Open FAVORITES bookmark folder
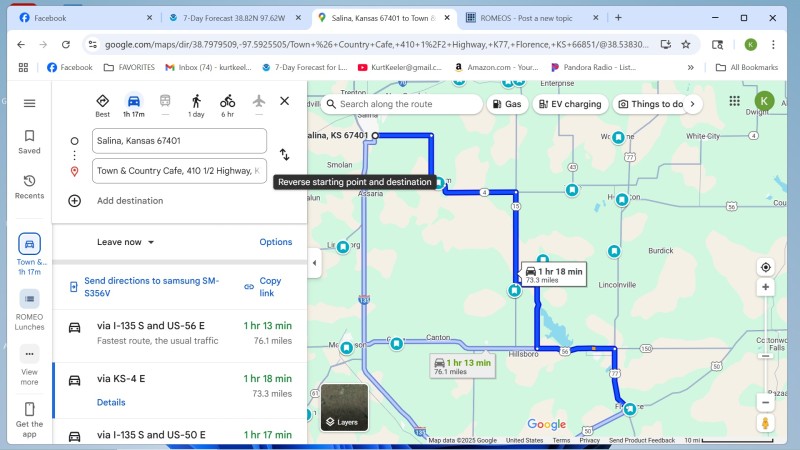The height and width of the screenshot is (450, 800). (x=129, y=67)
